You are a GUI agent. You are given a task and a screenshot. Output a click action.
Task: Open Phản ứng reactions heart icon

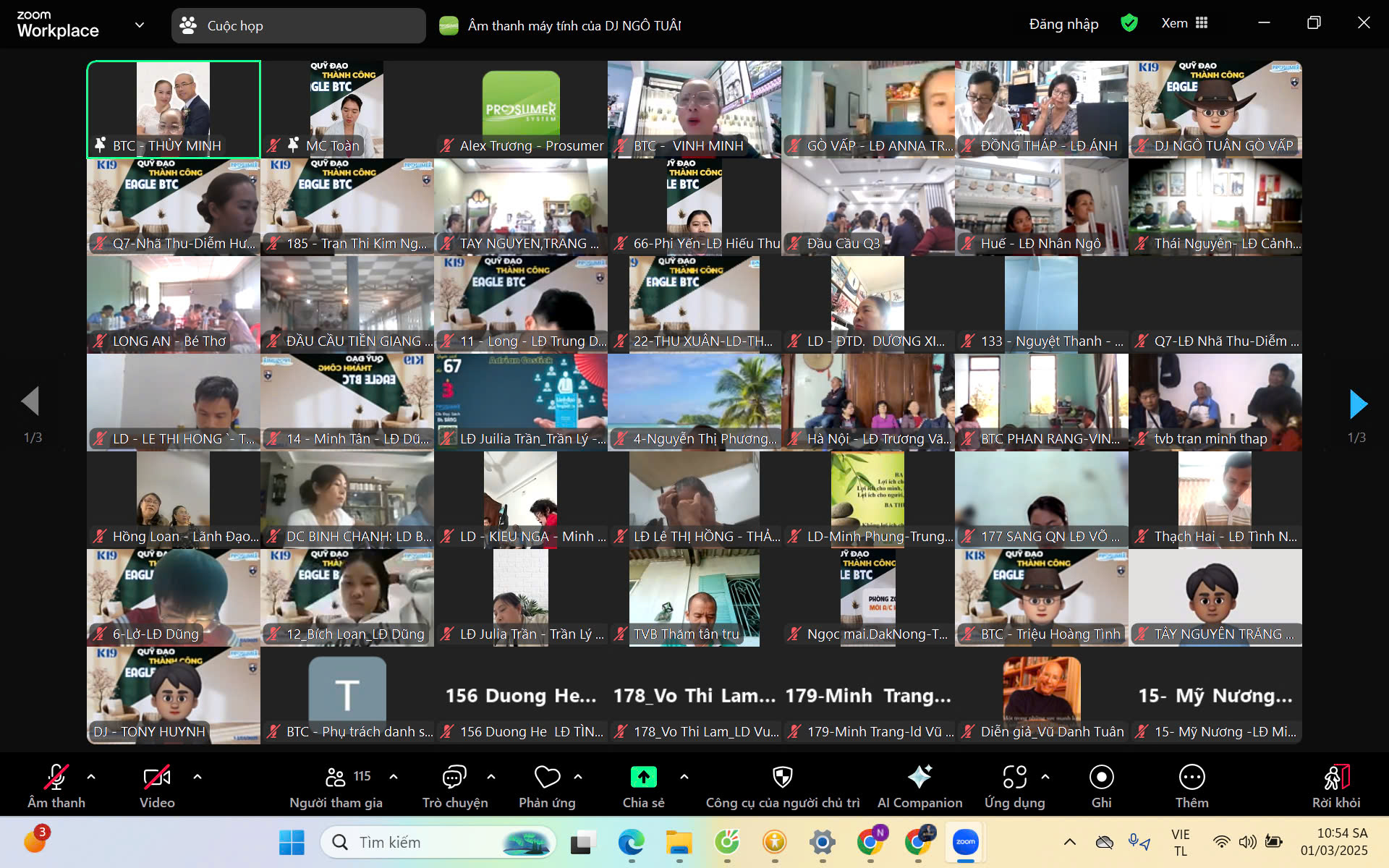[547, 778]
